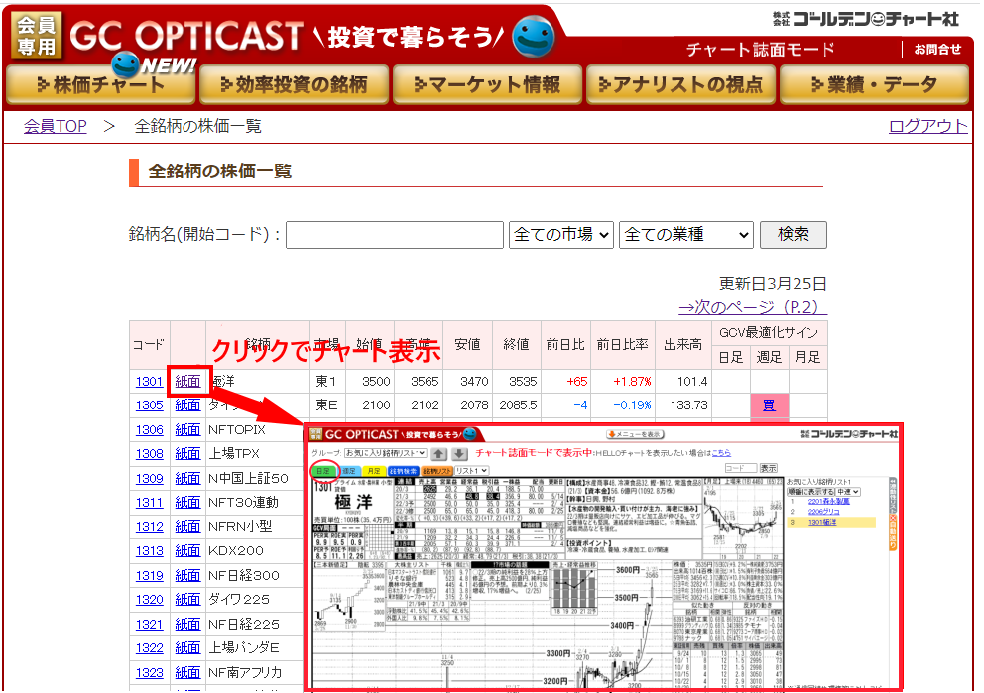This screenshot has width=984, height=693.
Task: Expand the リスト1 dropdown in the chart preview
Action: tap(471, 471)
